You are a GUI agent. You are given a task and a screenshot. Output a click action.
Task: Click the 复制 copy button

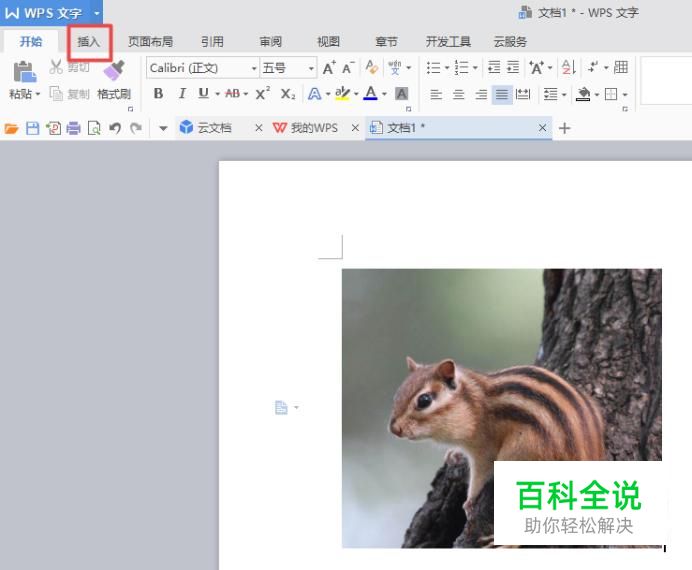pos(69,94)
